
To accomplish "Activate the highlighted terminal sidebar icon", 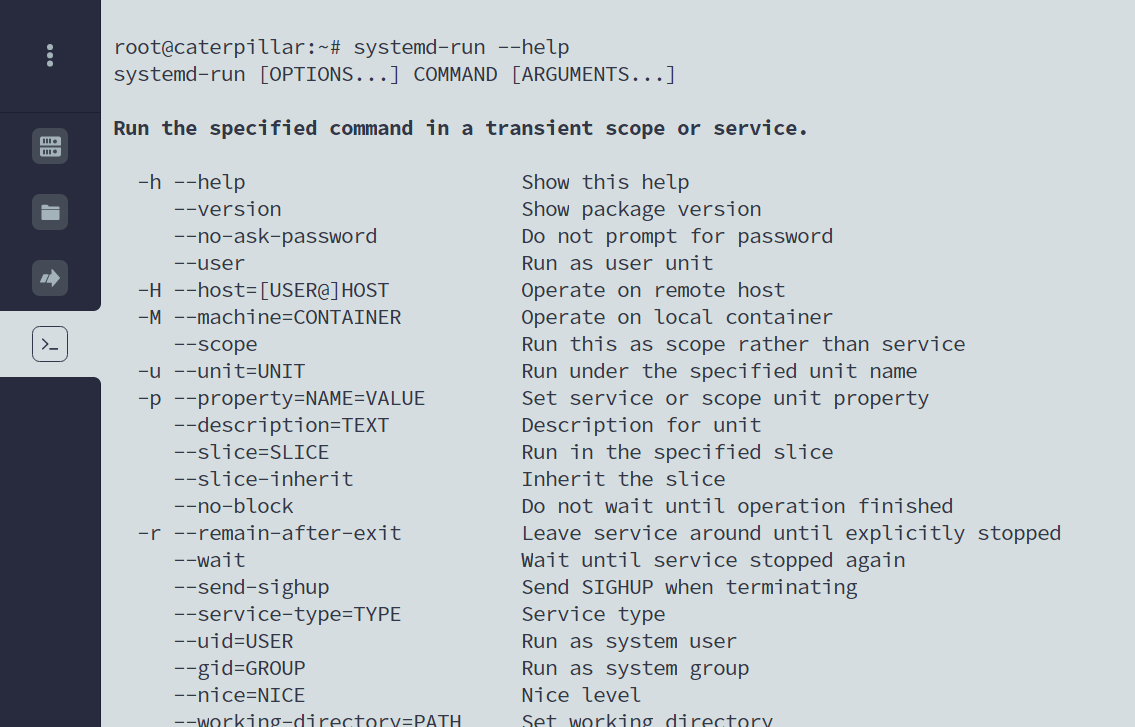I will (50, 343).
